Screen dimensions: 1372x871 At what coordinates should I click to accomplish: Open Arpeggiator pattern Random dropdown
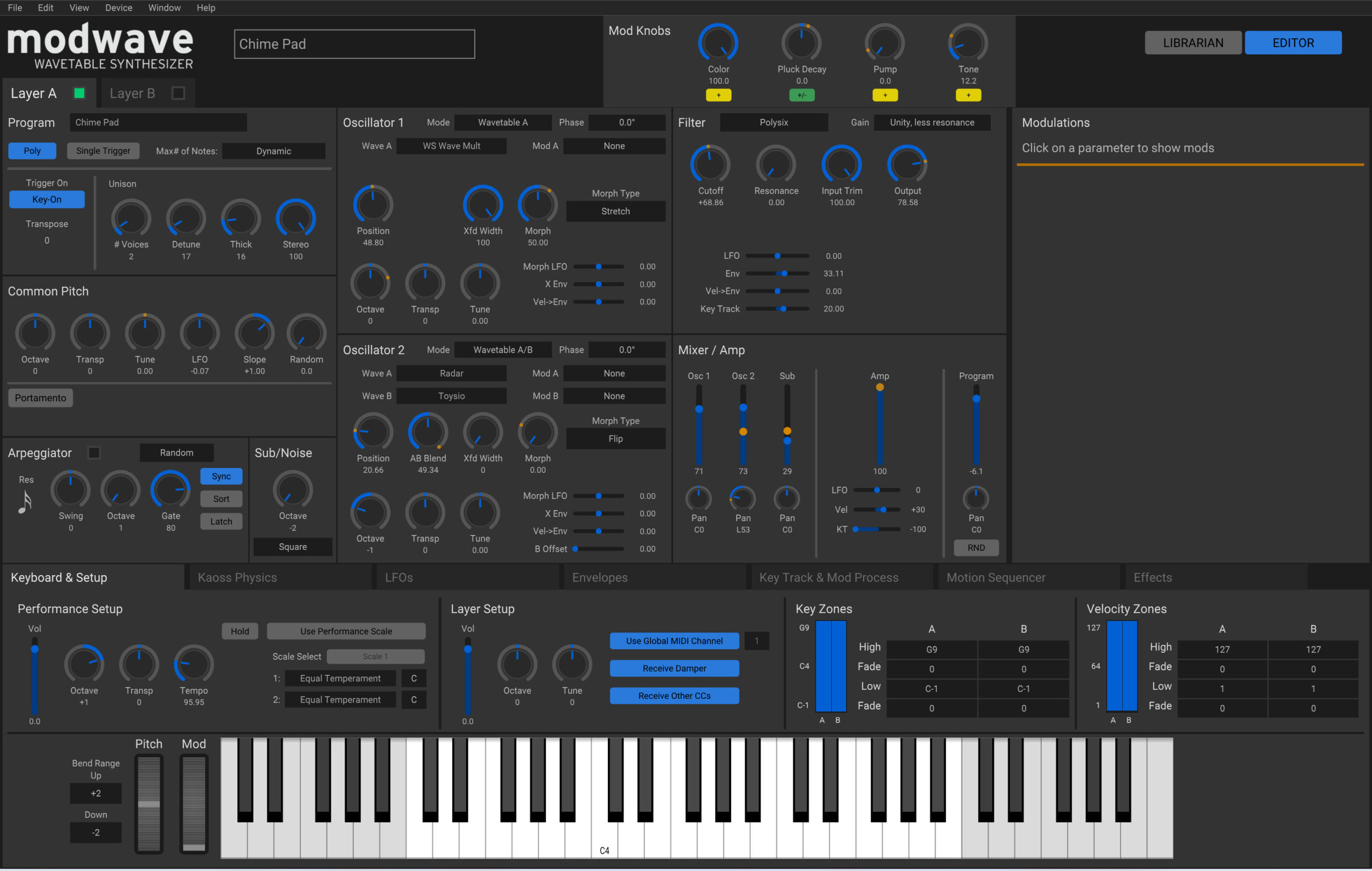point(177,453)
